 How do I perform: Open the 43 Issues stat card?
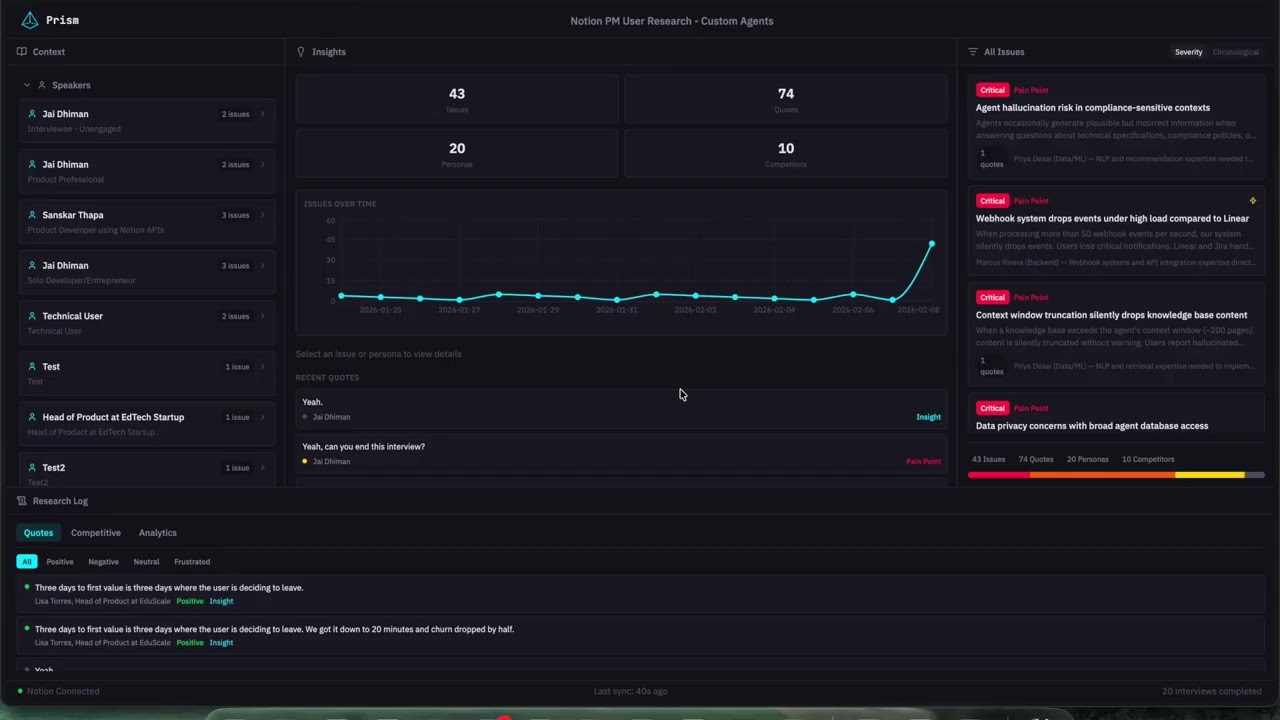[x=457, y=99]
